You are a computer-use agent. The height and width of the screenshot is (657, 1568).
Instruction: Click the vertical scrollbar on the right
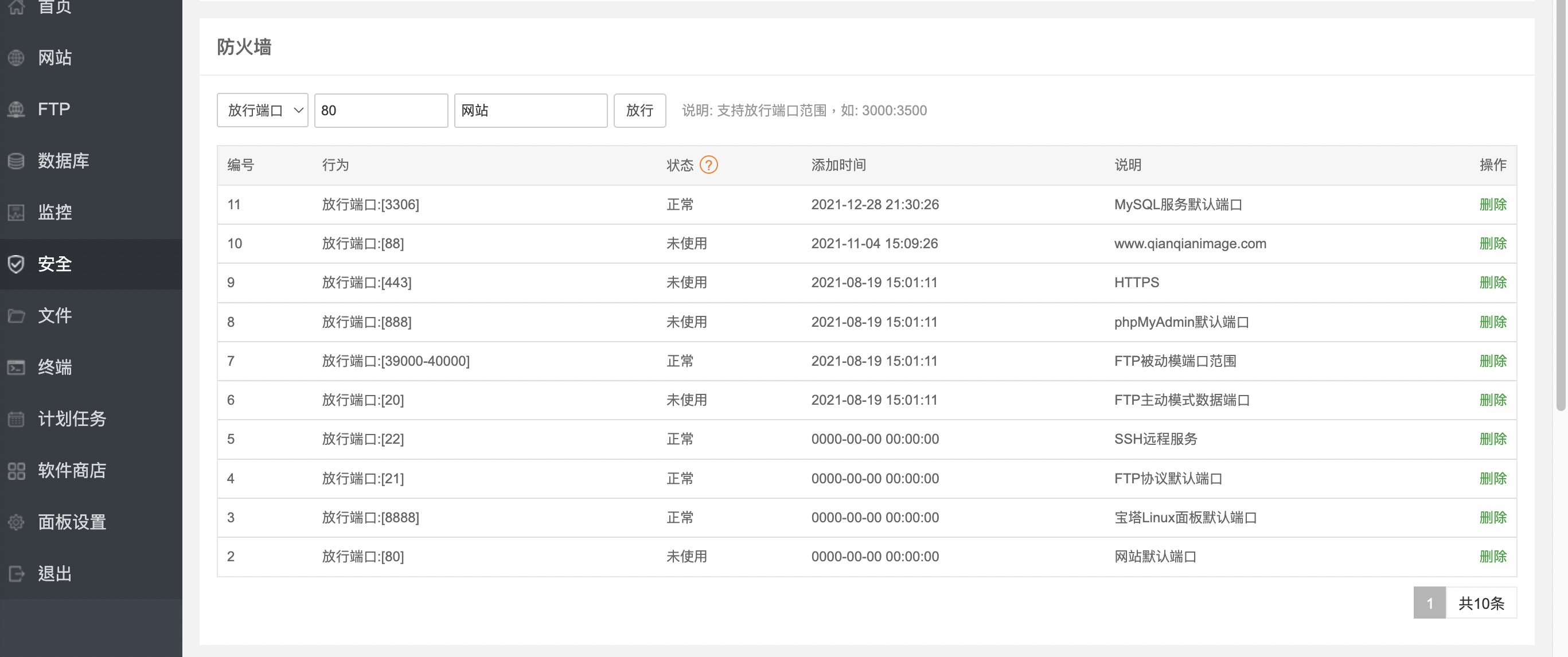(1560, 207)
